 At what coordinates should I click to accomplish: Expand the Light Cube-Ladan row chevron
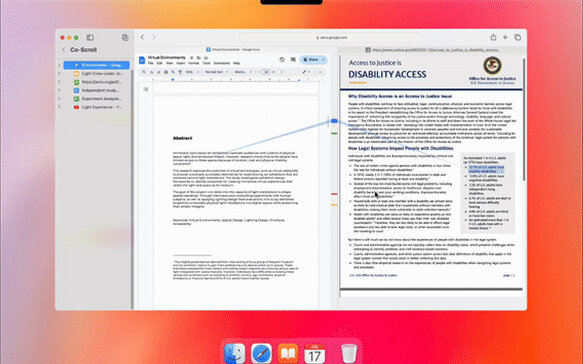(x=59, y=74)
